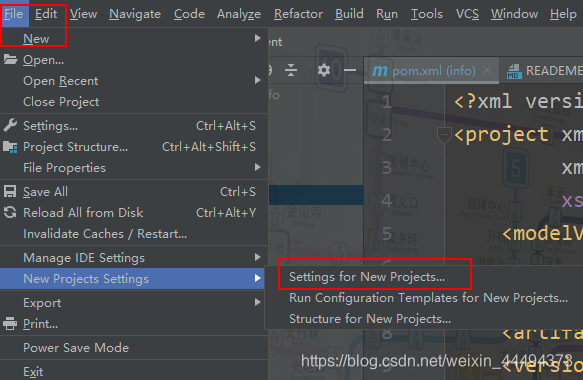583x380 pixels.
Task: Choose Exit from File menu
Action: point(134,371)
